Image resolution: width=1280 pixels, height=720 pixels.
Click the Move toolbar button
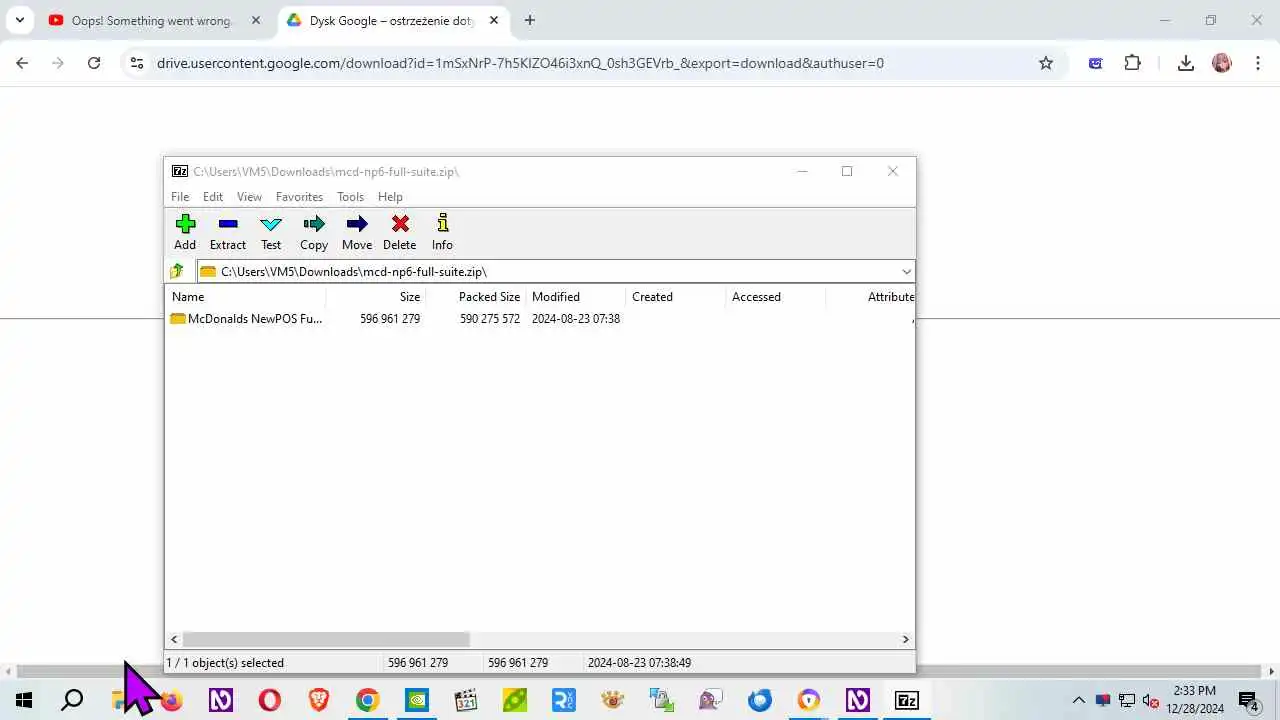pos(357,232)
